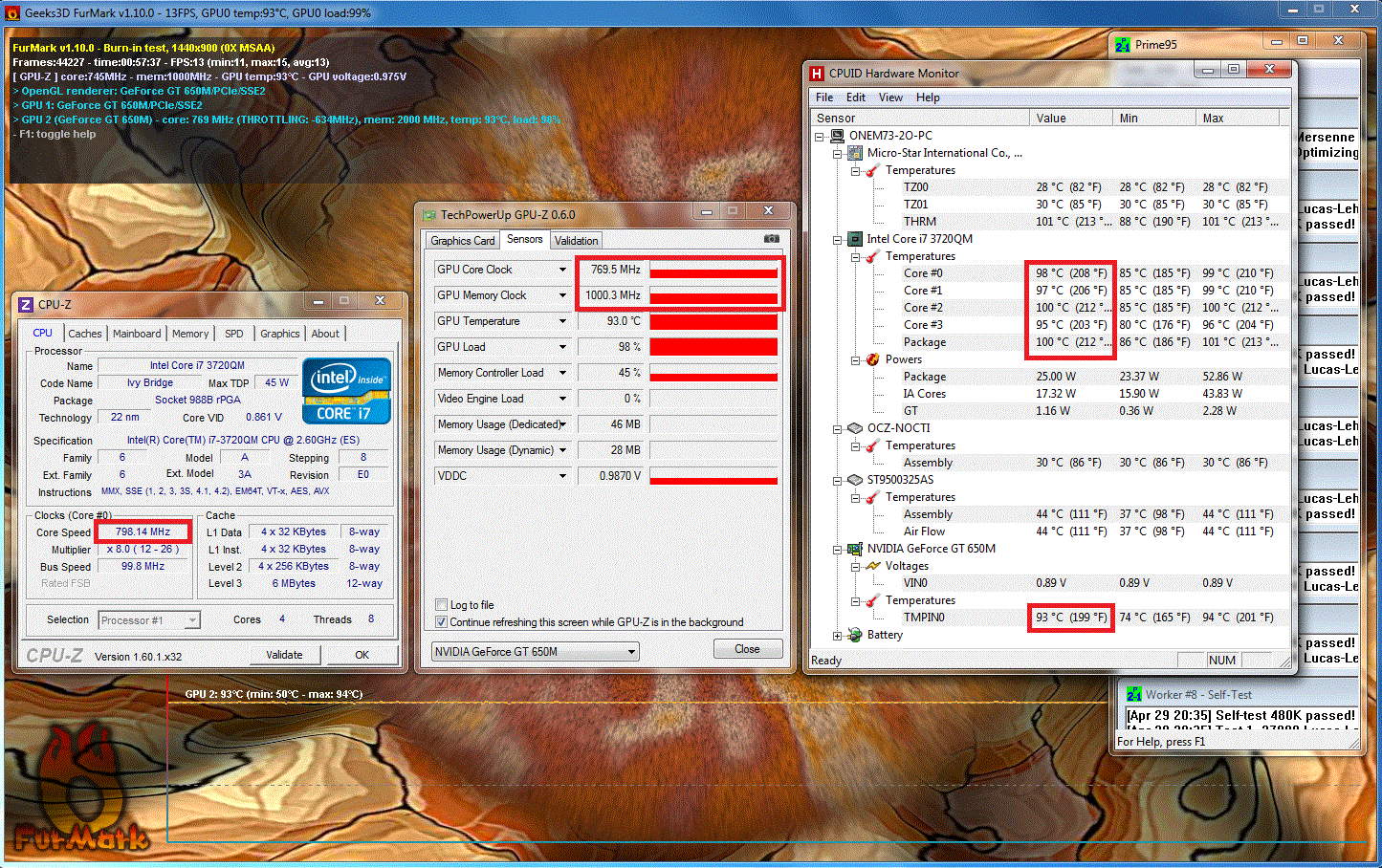This screenshot has height=868, width=1382.
Task: Click the FurMark title bar icon
Action: [x=12, y=13]
